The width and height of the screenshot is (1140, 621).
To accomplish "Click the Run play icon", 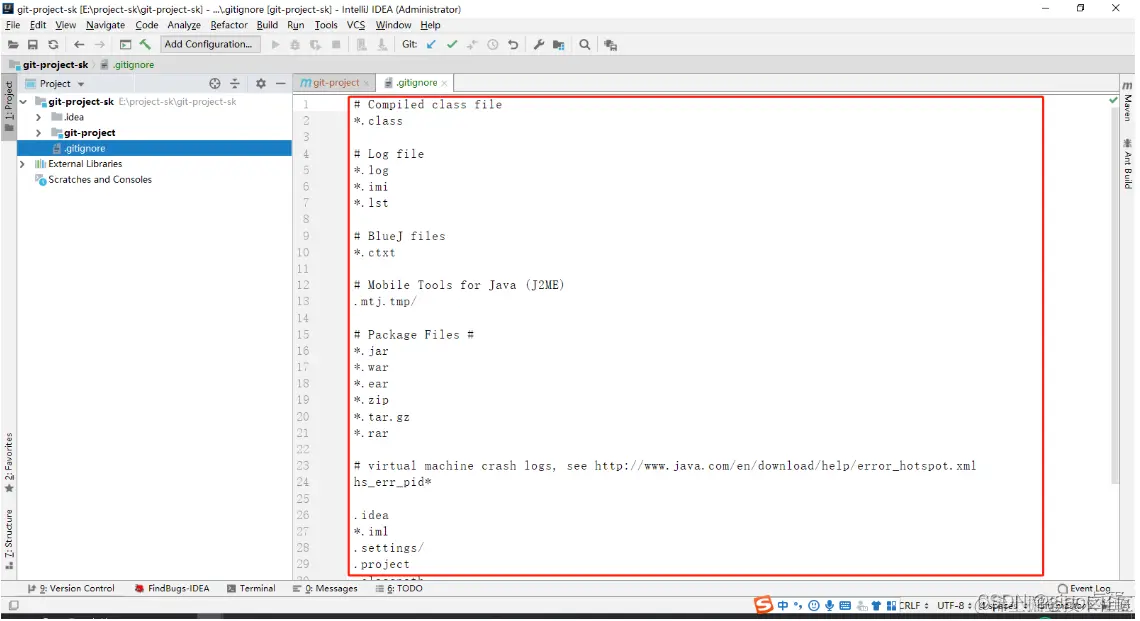I will click(276, 44).
